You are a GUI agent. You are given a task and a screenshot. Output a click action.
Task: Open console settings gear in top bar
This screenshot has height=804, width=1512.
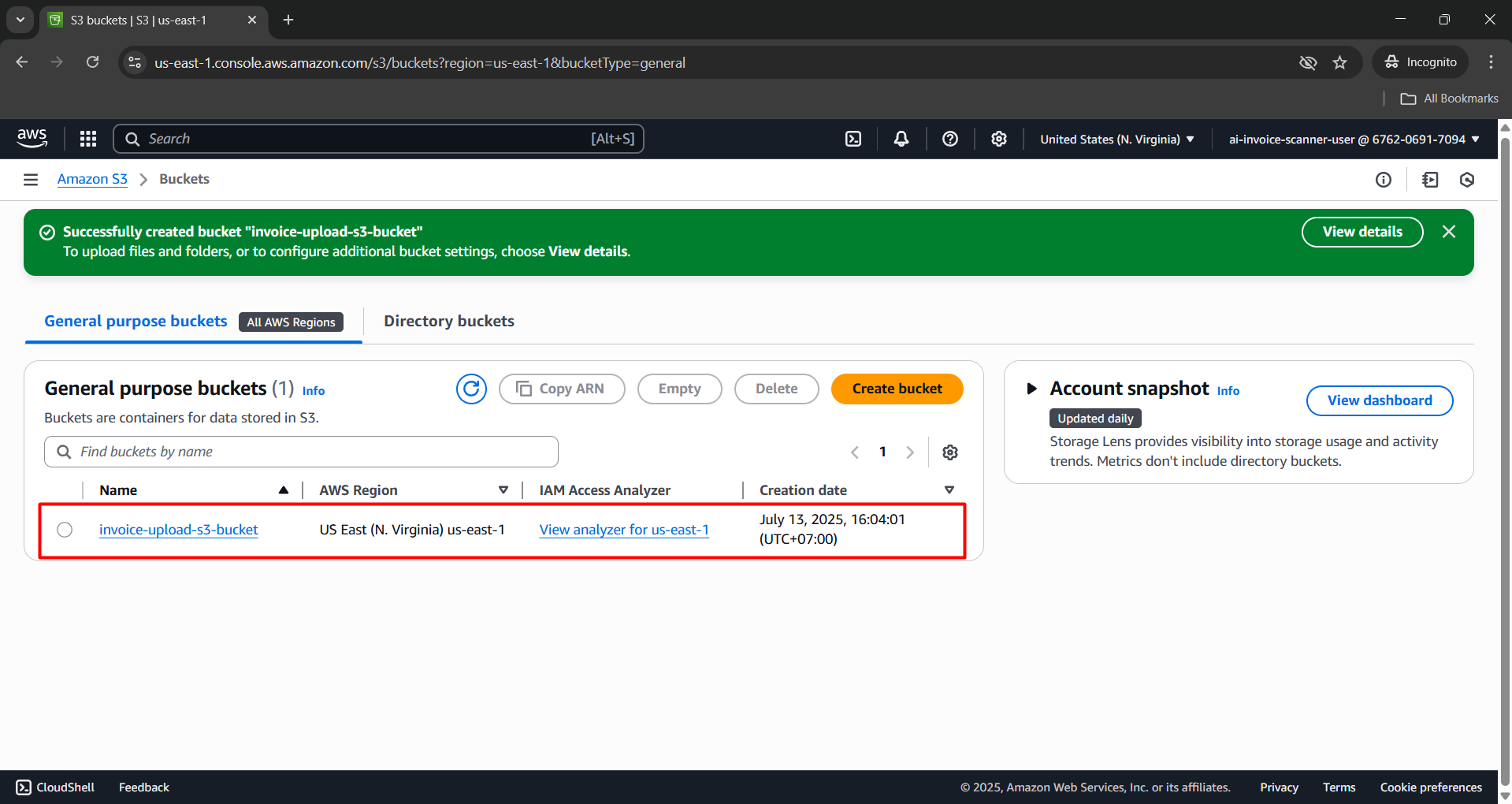click(999, 139)
